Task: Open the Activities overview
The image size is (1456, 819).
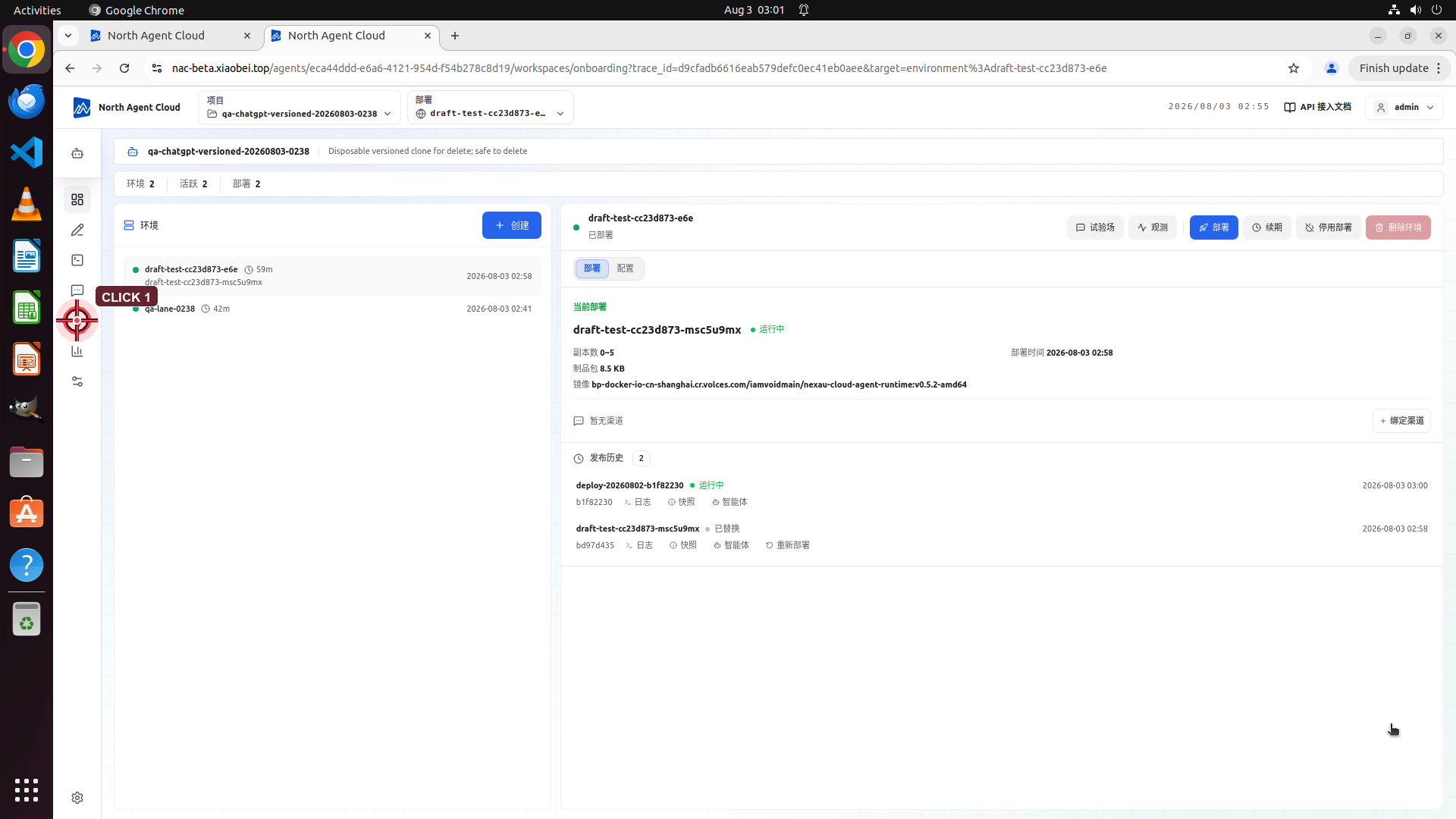Action: tap(37, 10)
